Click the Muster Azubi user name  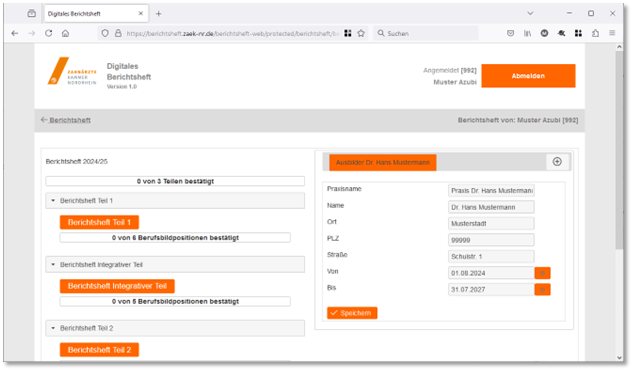pos(455,82)
